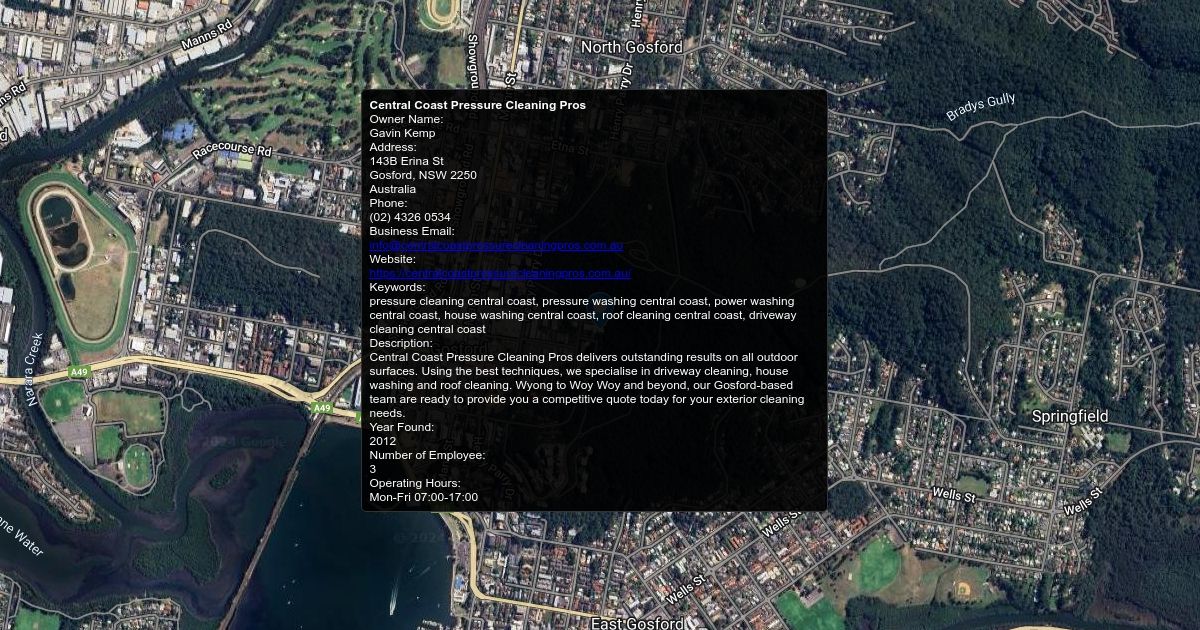The width and height of the screenshot is (1200, 630).
Task: Click the business title Central Coast Pressure Cleaning Pros
Action: 477,105
